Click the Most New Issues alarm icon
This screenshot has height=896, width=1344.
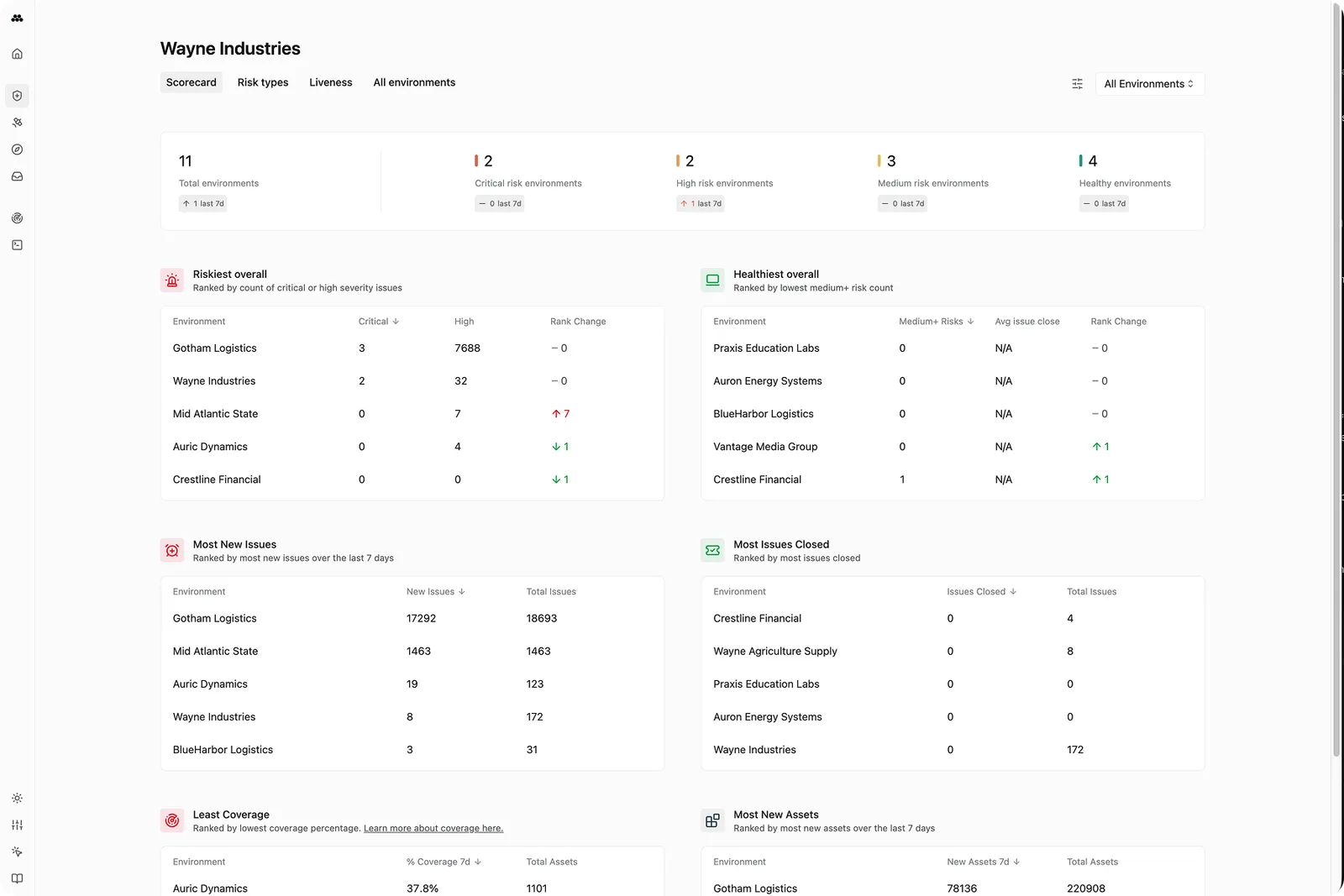172,551
